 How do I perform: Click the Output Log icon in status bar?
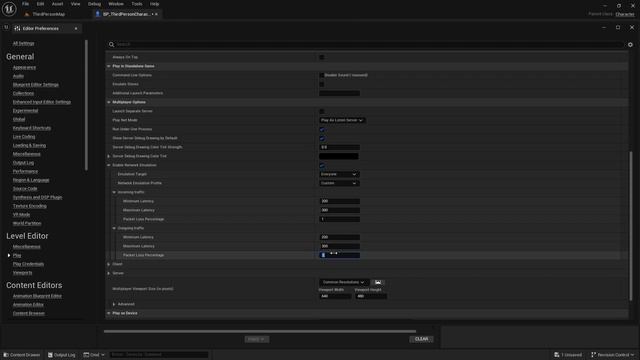[50, 355]
